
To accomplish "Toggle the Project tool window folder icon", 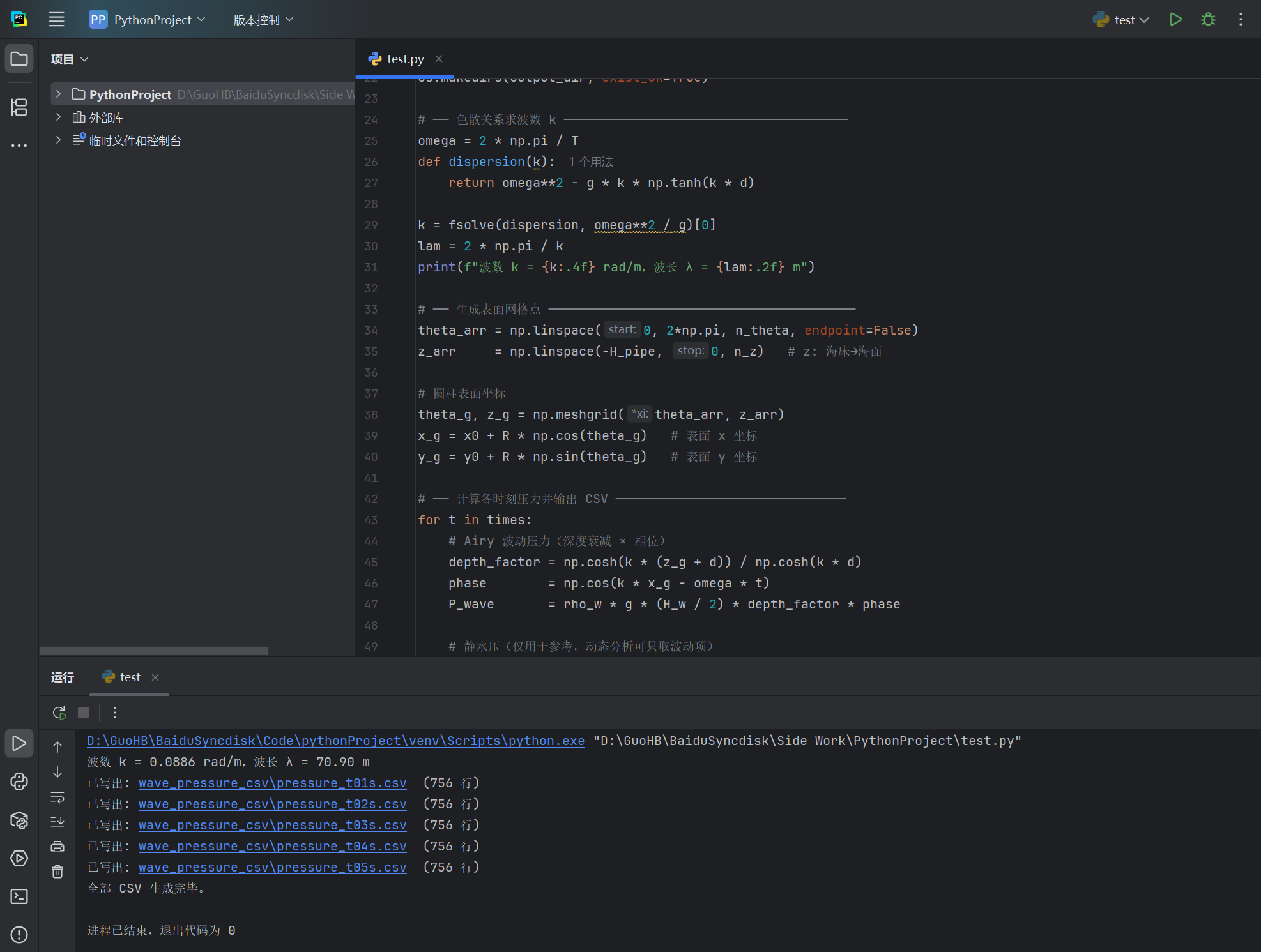I will pyautogui.click(x=19, y=59).
